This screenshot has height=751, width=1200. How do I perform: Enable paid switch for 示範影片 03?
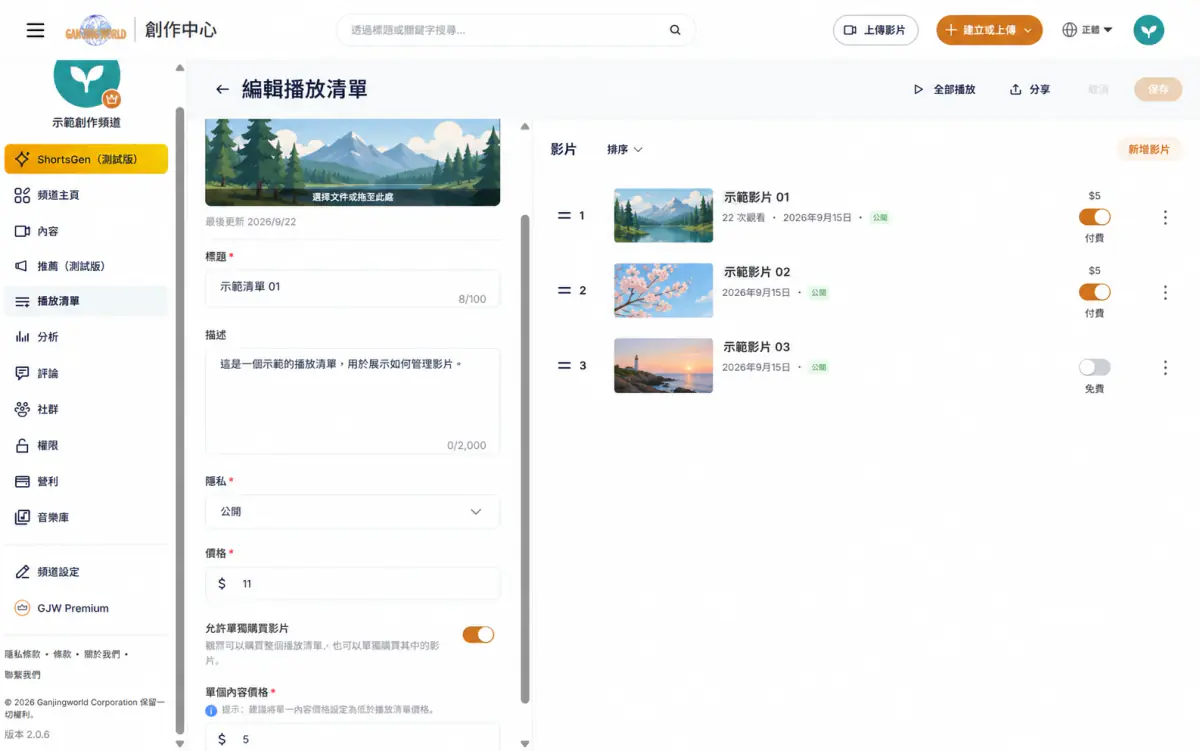[x=1094, y=367]
